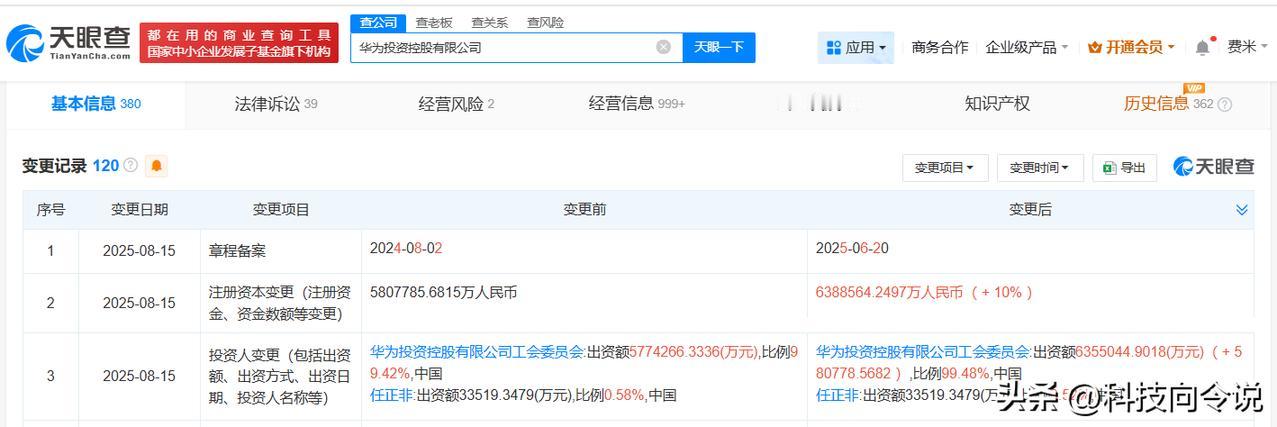Click the 商务合作 link
The image size is (1277, 427).
[x=940, y=47]
